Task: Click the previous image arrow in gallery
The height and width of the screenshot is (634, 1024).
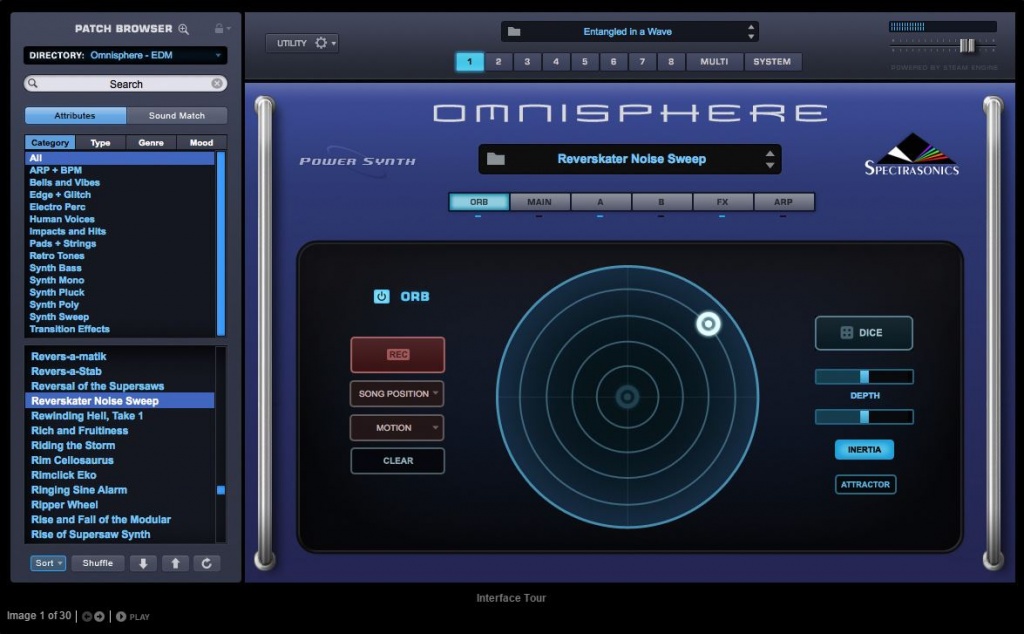Action: coord(87,616)
